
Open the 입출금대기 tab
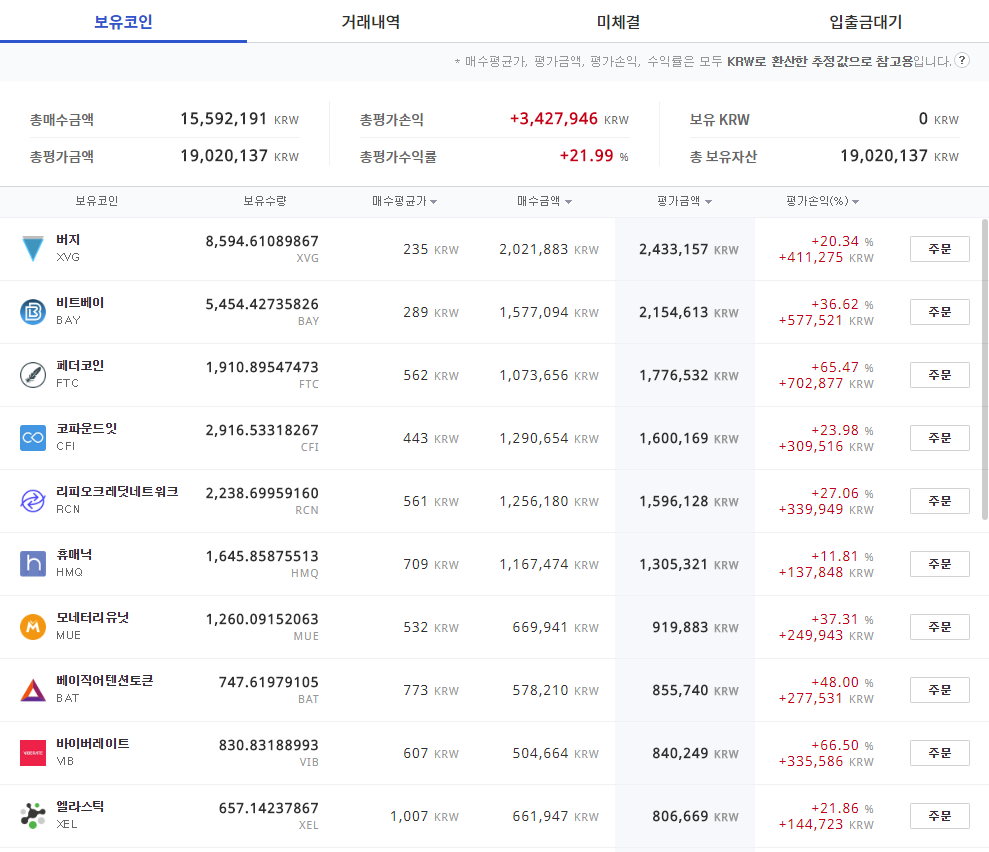(x=865, y=21)
